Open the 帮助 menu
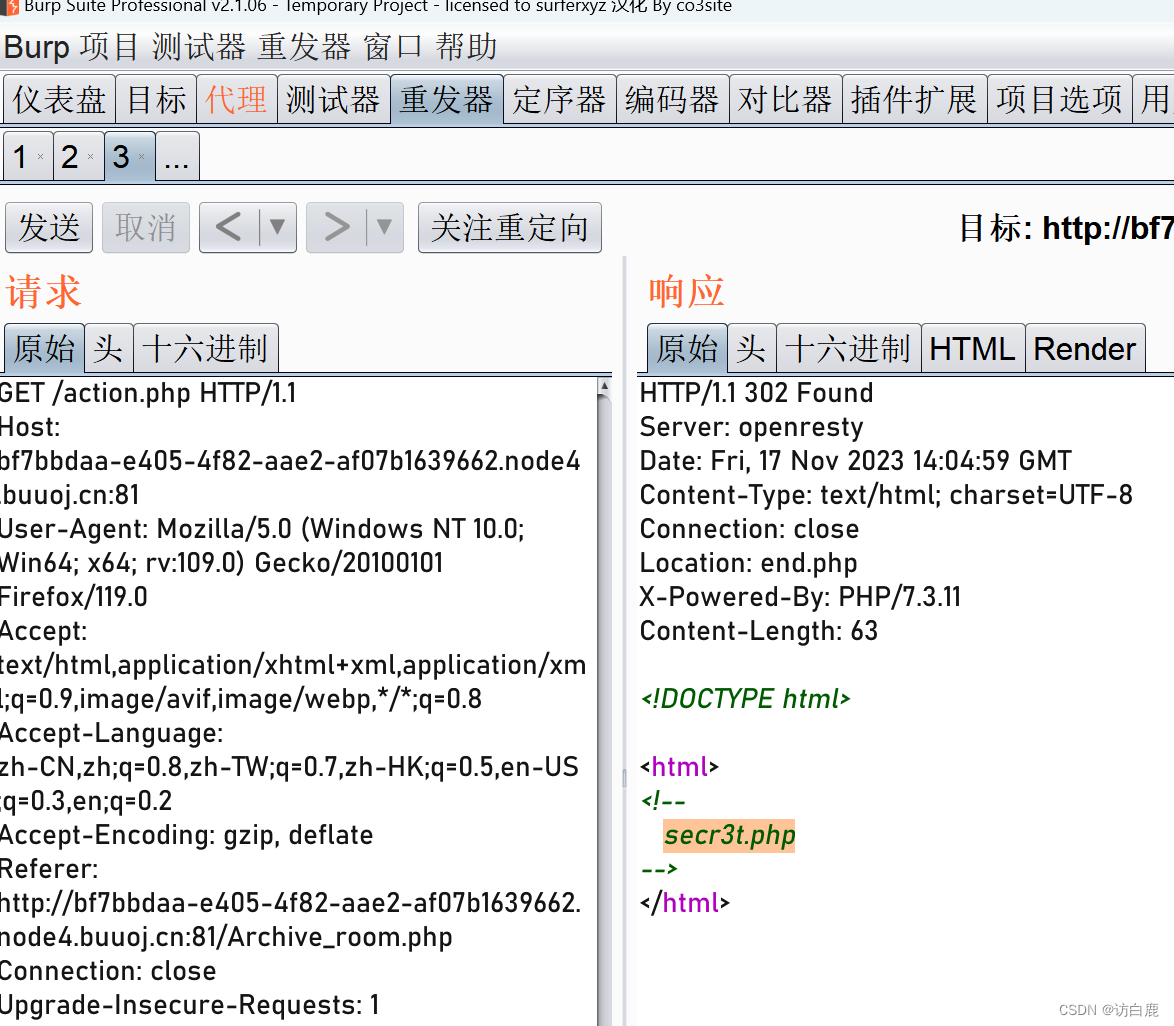Screen dimensions: 1174x1026 pos(466,47)
